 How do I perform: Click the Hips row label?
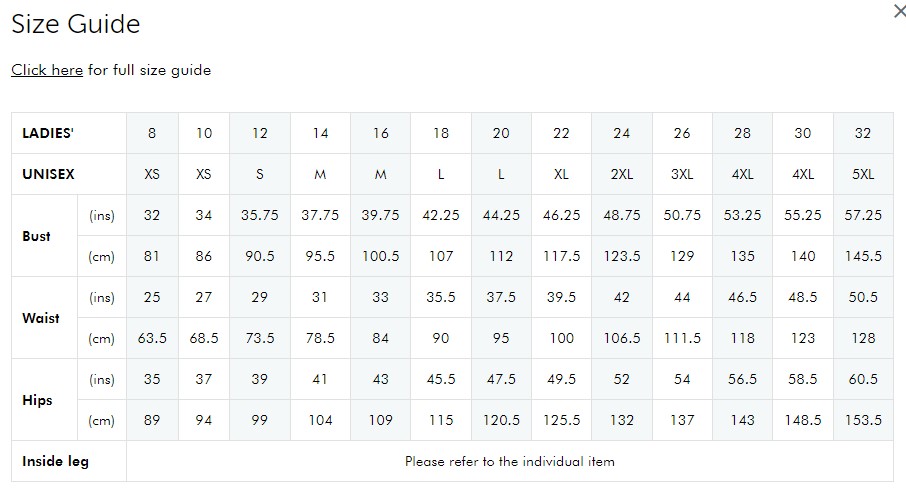coord(37,400)
